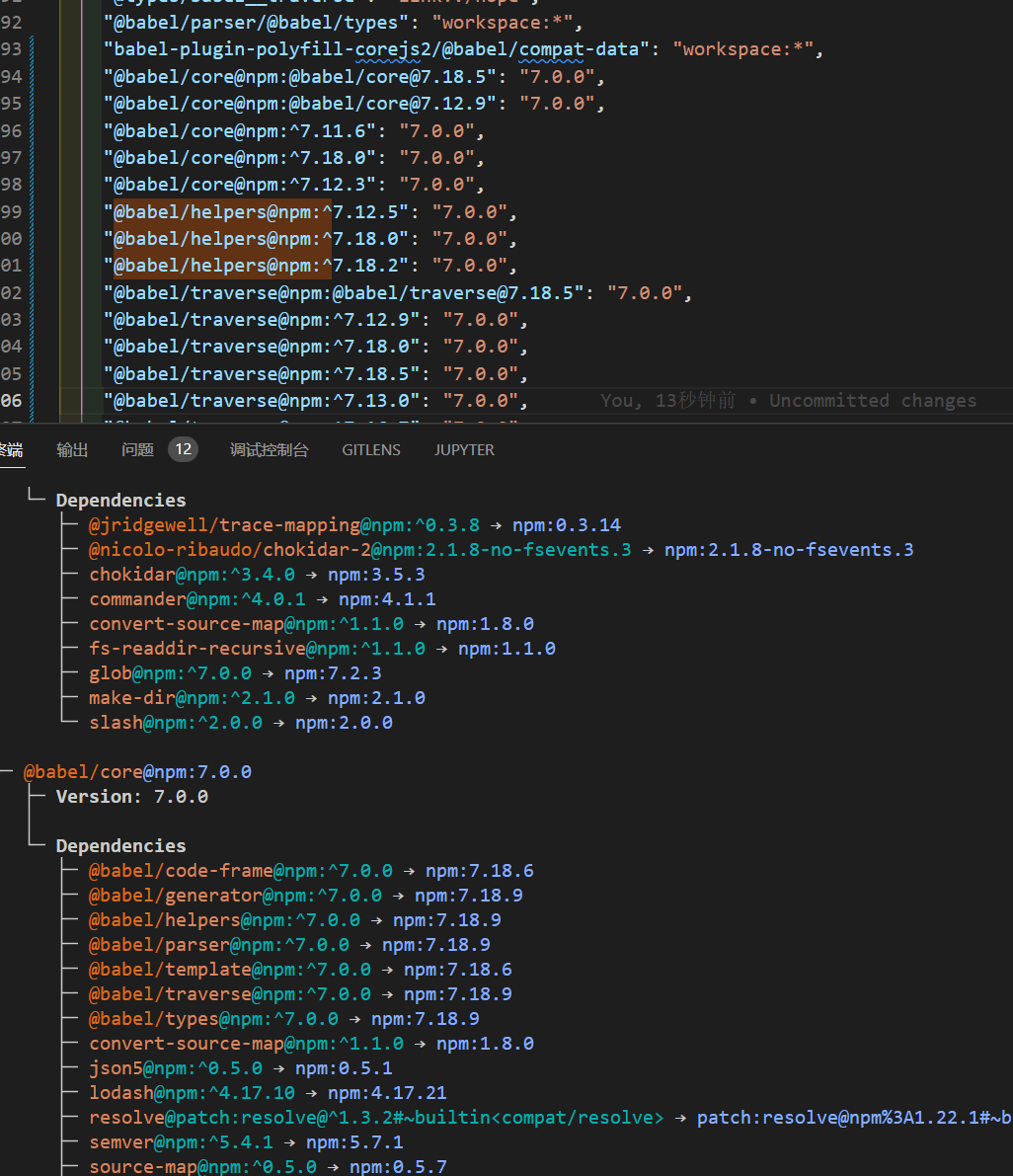Click @babel/types@npm:^7.0.0 dependency row
Screen dimensions: 1013x1176
pos(284,1019)
